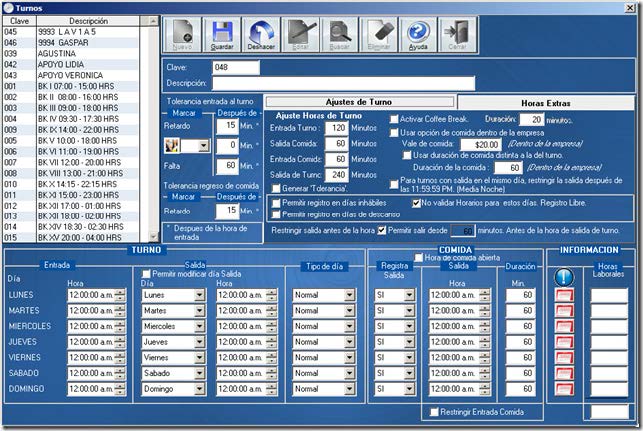Open Ayuda help icon
Viewport: 643px width, 431px height.
point(418,37)
